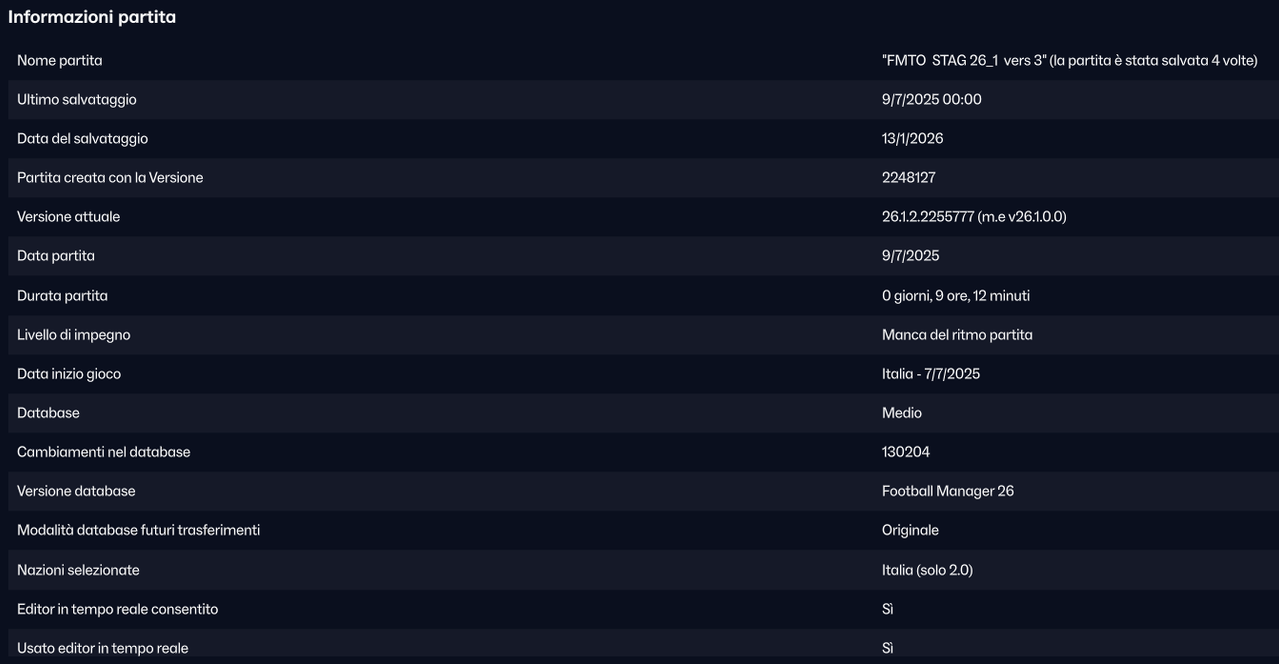Select the value 'Italia (solo 2.0)'
This screenshot has height=664, width=1279.
tap(927, 570)
